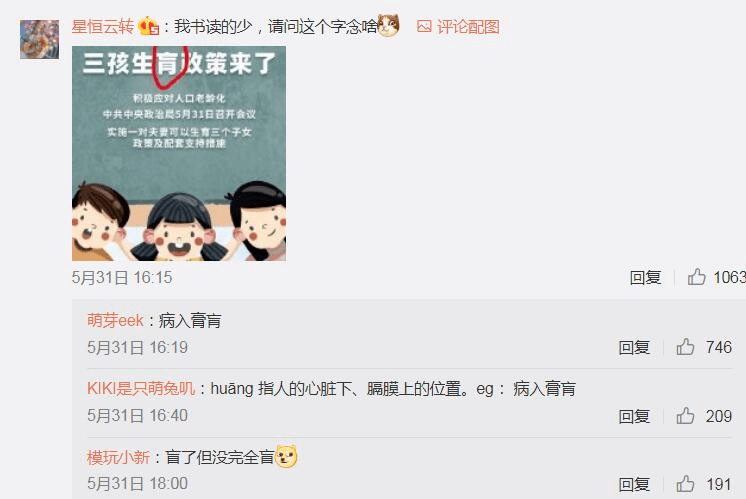Enlarge the 三孩生育政策来了 comment image
Viewport: 746px width, 499px height.
[179, 153]
